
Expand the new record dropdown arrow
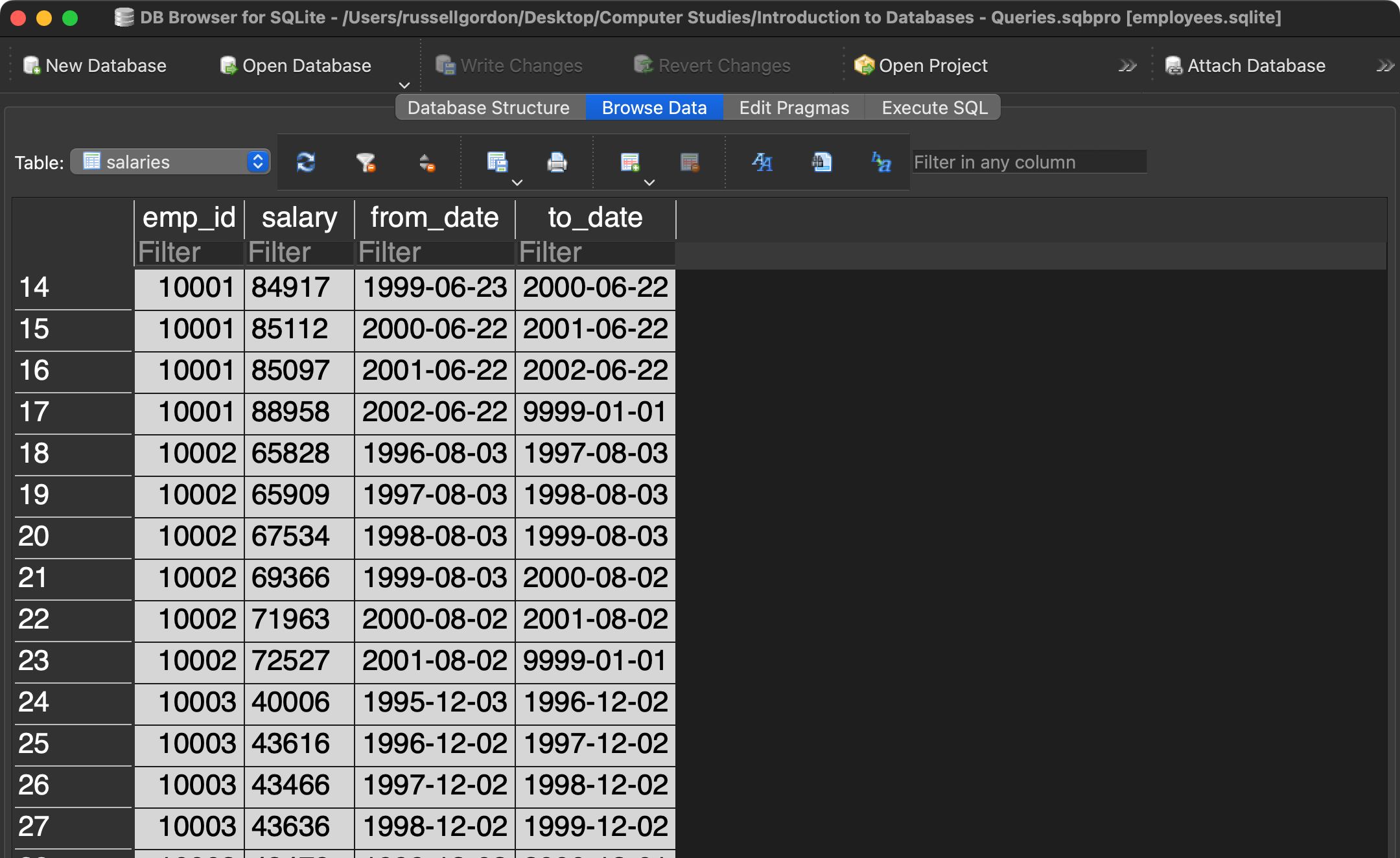(649, 183)
